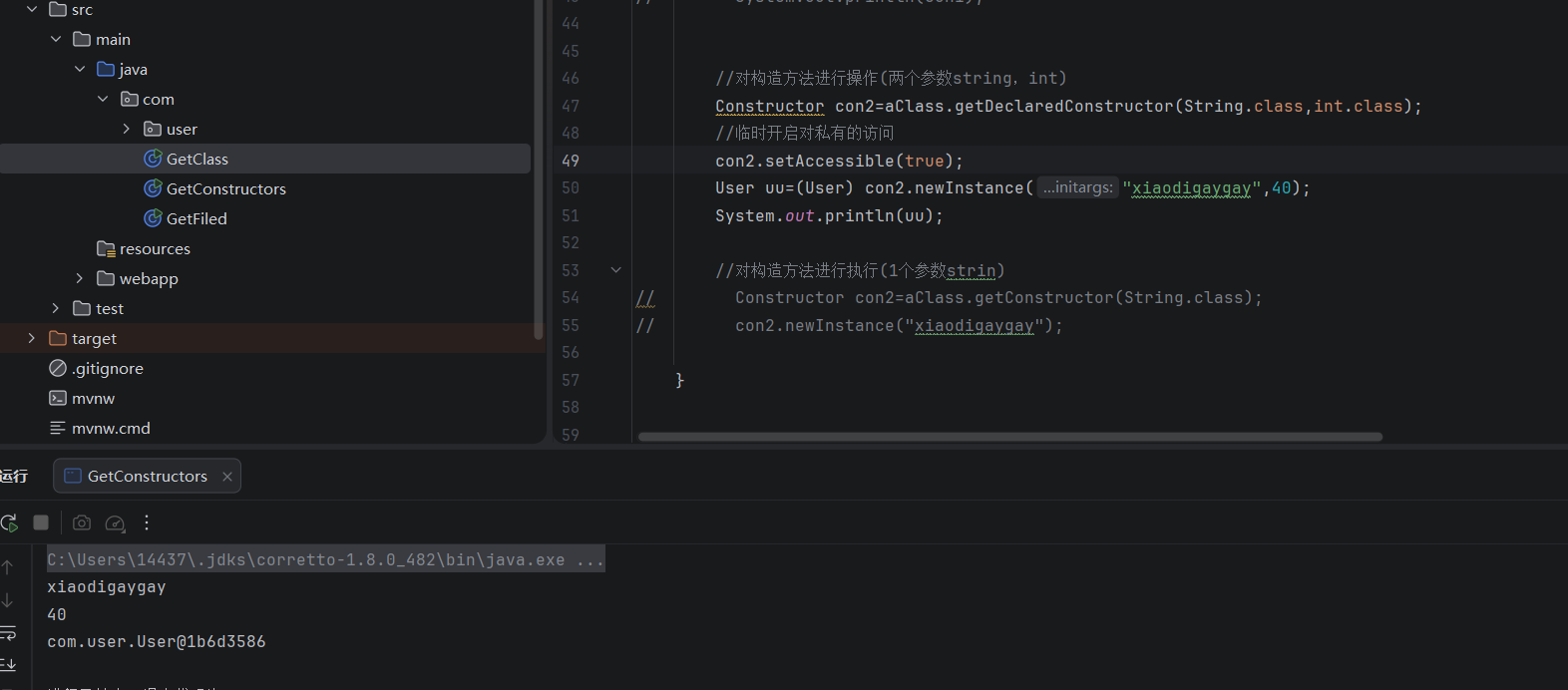Click the .gitignore file icon
Image resolution: width=1568 pixels, height=690 pixels.
click(58, 368)
